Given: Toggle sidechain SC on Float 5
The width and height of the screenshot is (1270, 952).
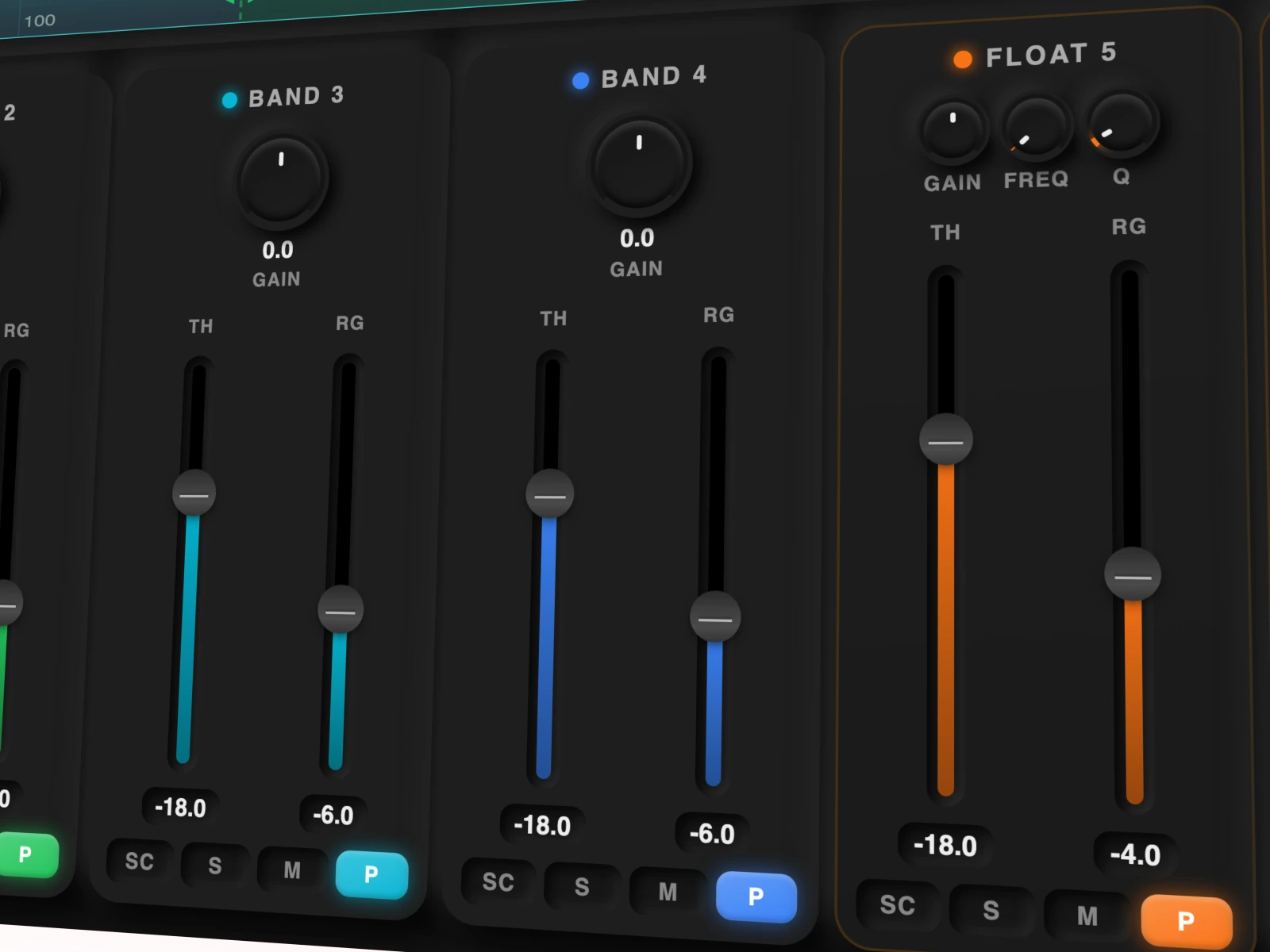Looking at the screenshot, I should coord(898,904).
